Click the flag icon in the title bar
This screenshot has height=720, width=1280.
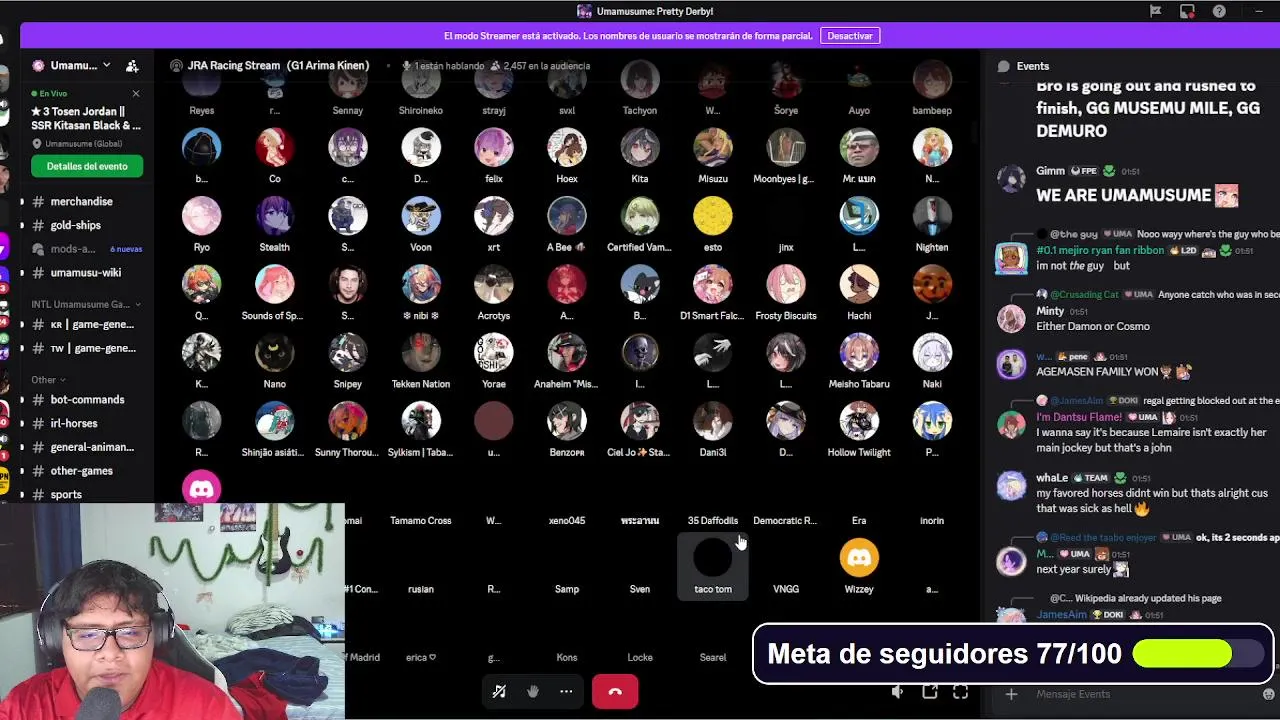click(1155, 11)
